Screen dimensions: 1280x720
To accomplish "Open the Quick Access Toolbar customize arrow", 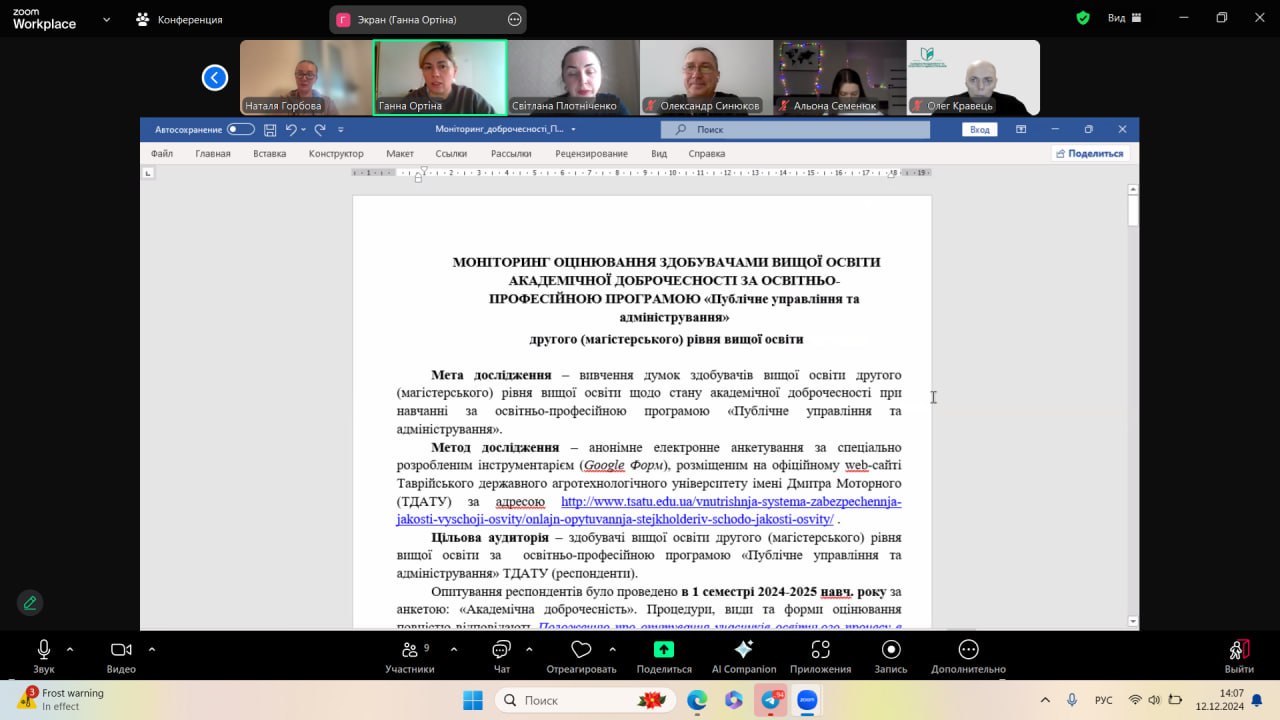I will click(x=341, y=129).
